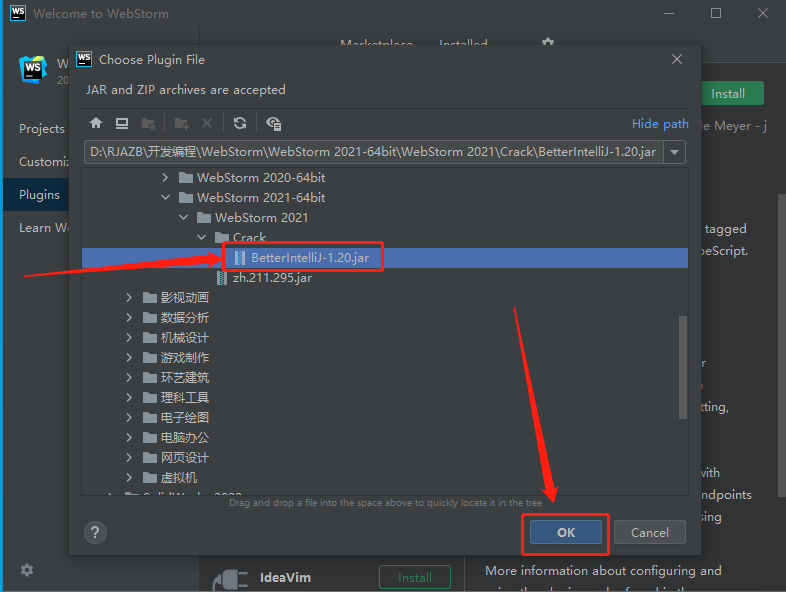This screenshot has height=592, width=786.
Task: Switch to the Marketplace tab
Action: [x=376, y=43]
